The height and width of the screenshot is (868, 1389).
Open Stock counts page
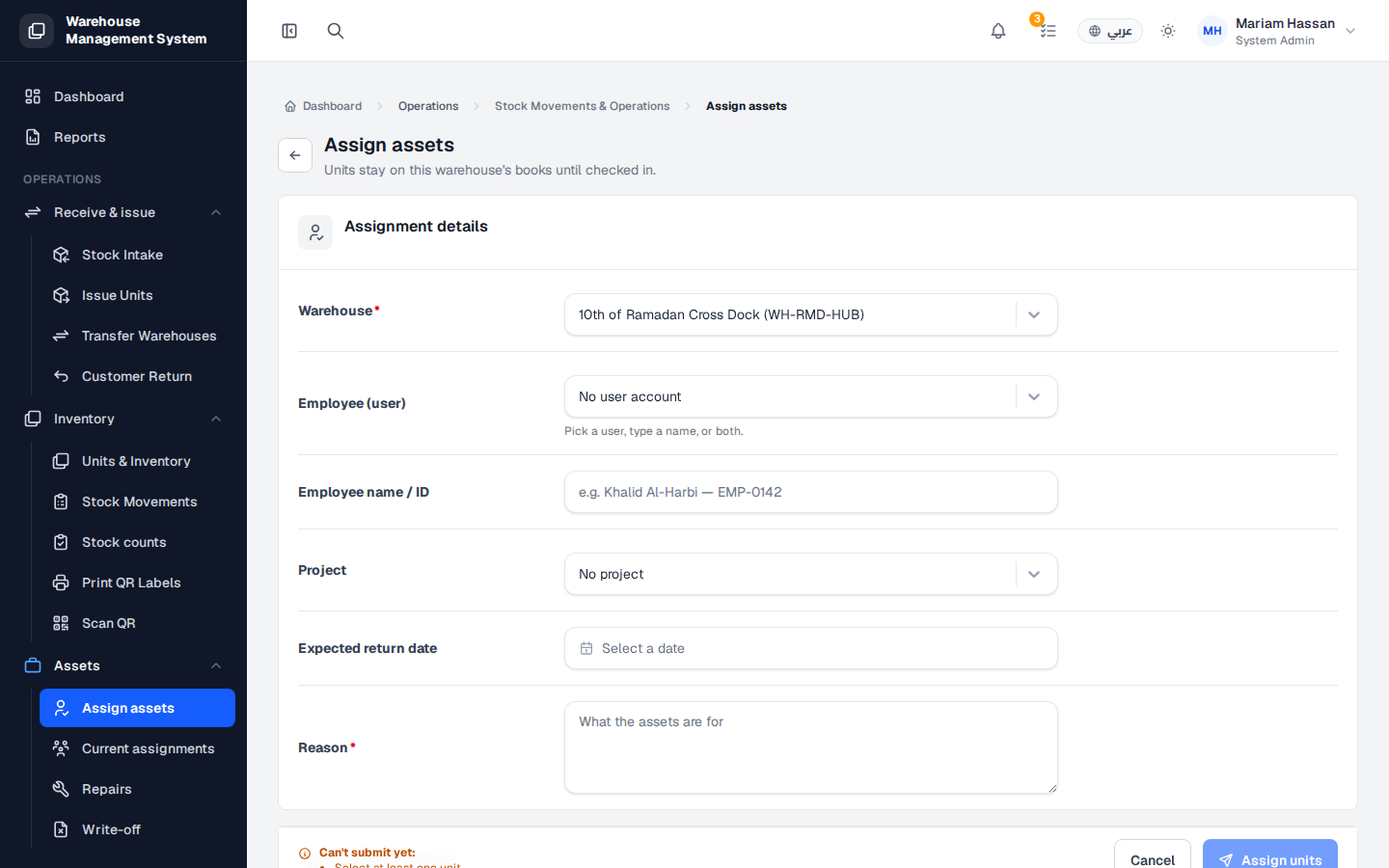(137, 542)
